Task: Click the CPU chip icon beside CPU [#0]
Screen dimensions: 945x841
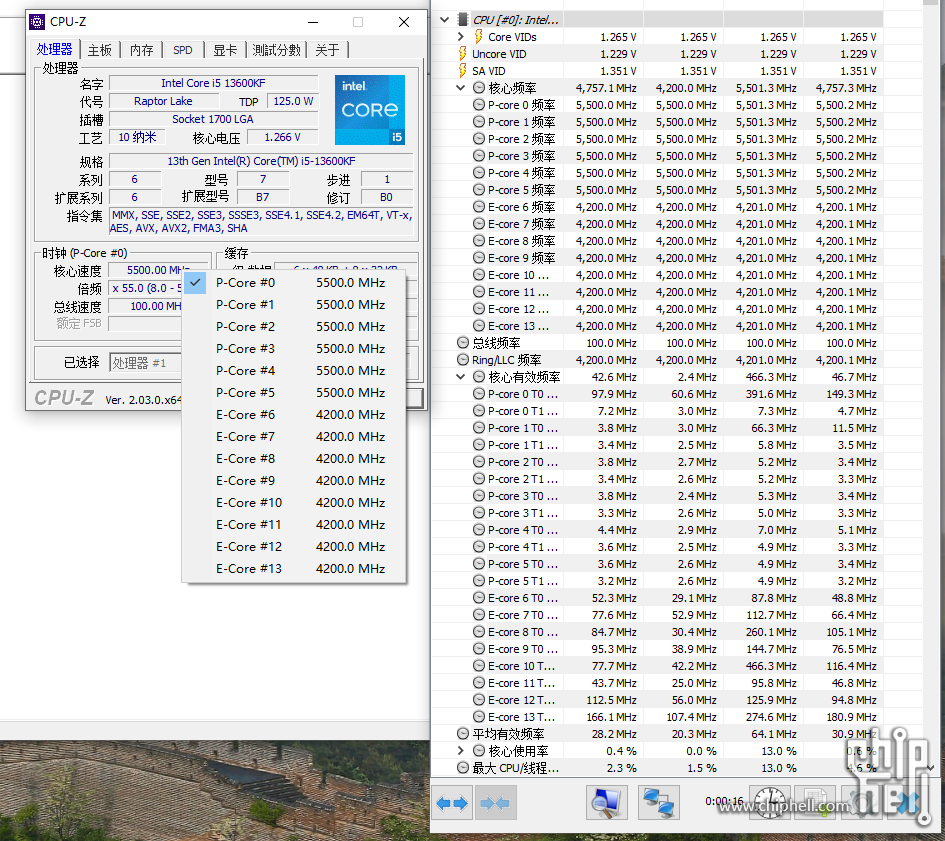Action: (463, 20)
